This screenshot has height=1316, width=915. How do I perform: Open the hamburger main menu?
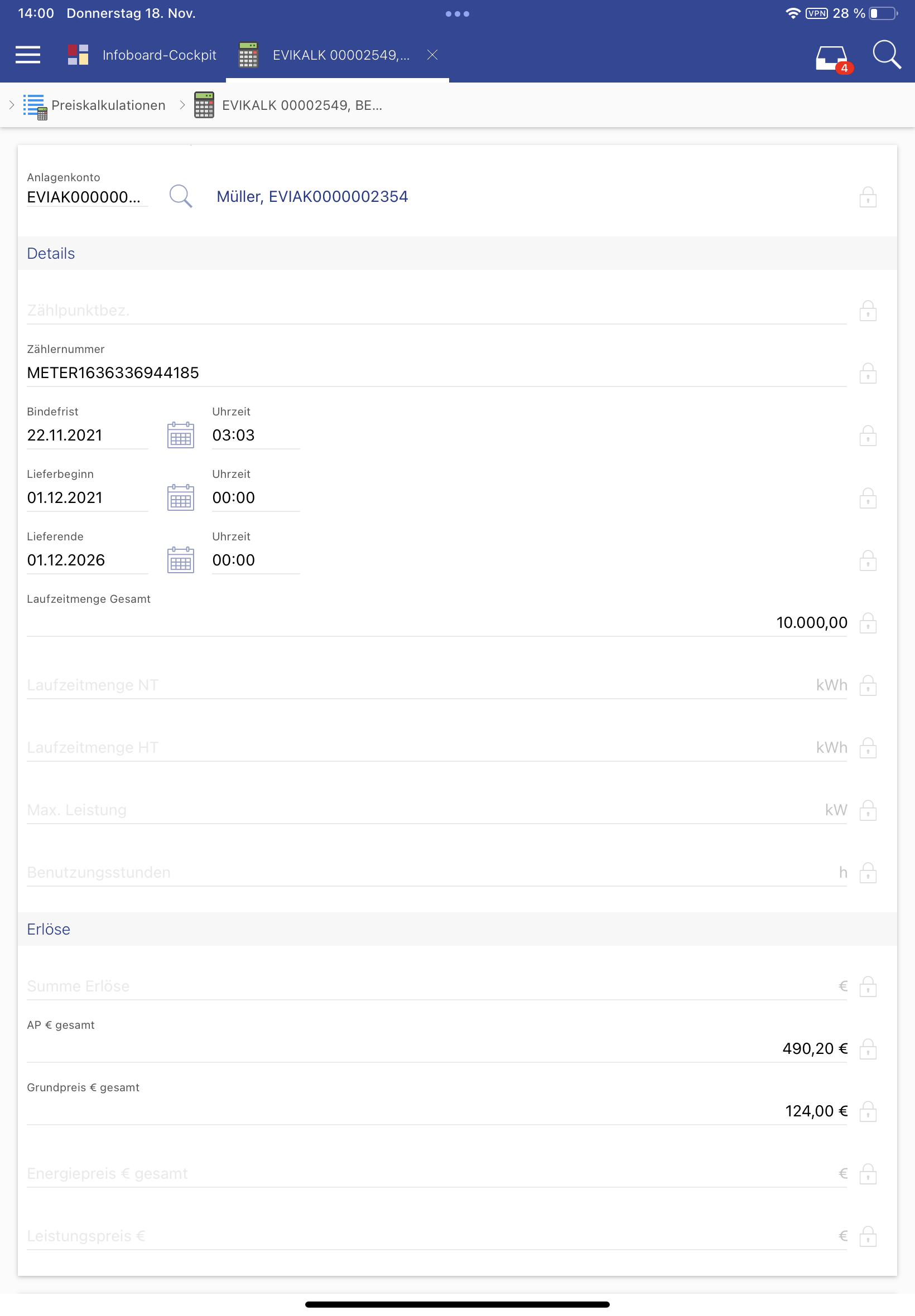[27, 55]
